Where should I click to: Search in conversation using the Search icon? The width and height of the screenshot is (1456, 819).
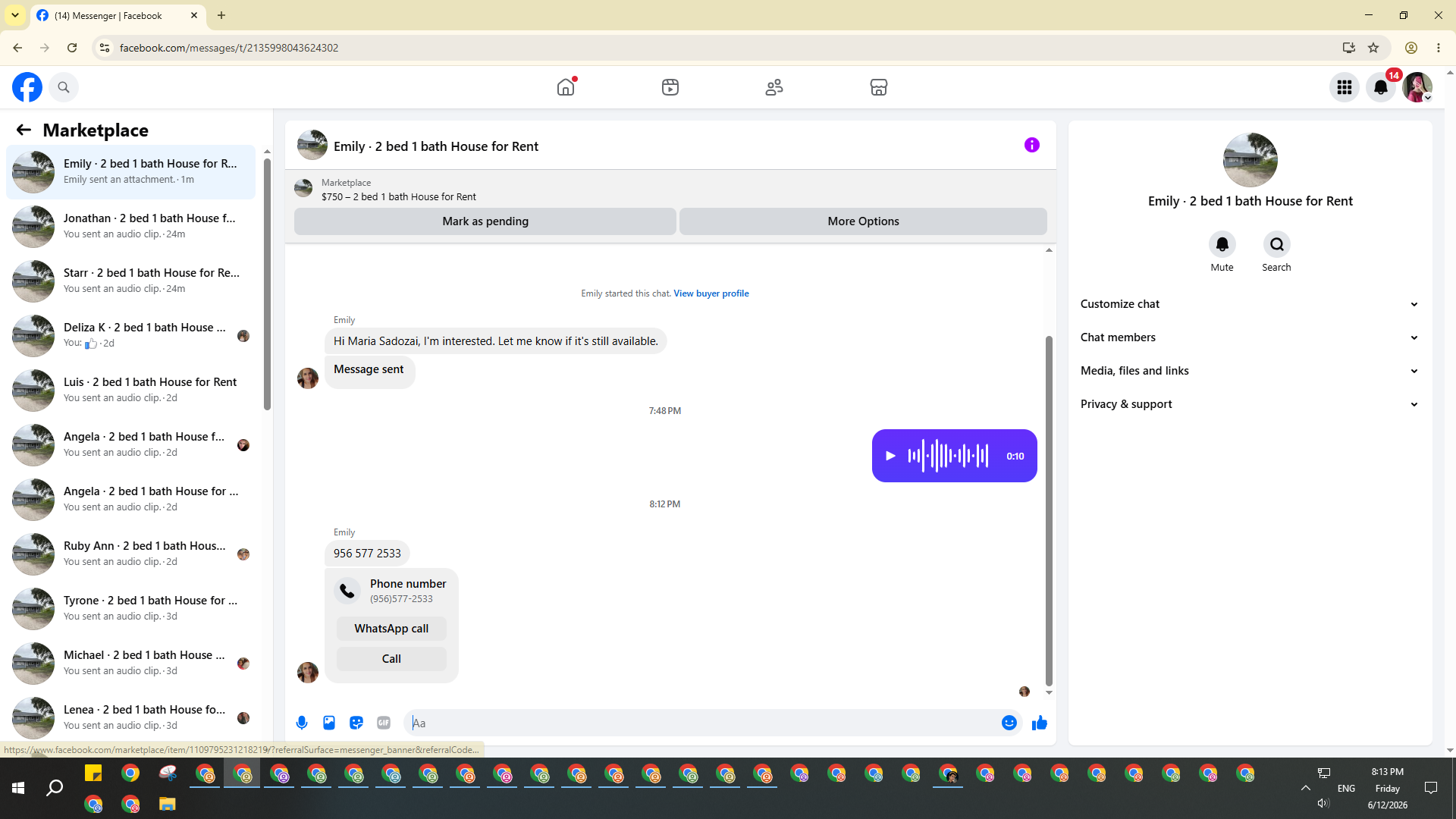pos(1276,244)
